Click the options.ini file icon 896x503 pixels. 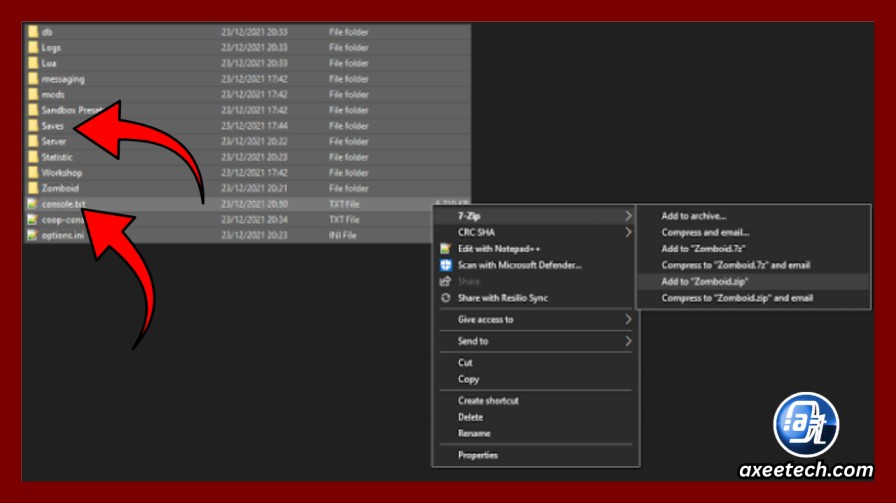point(33,235)
